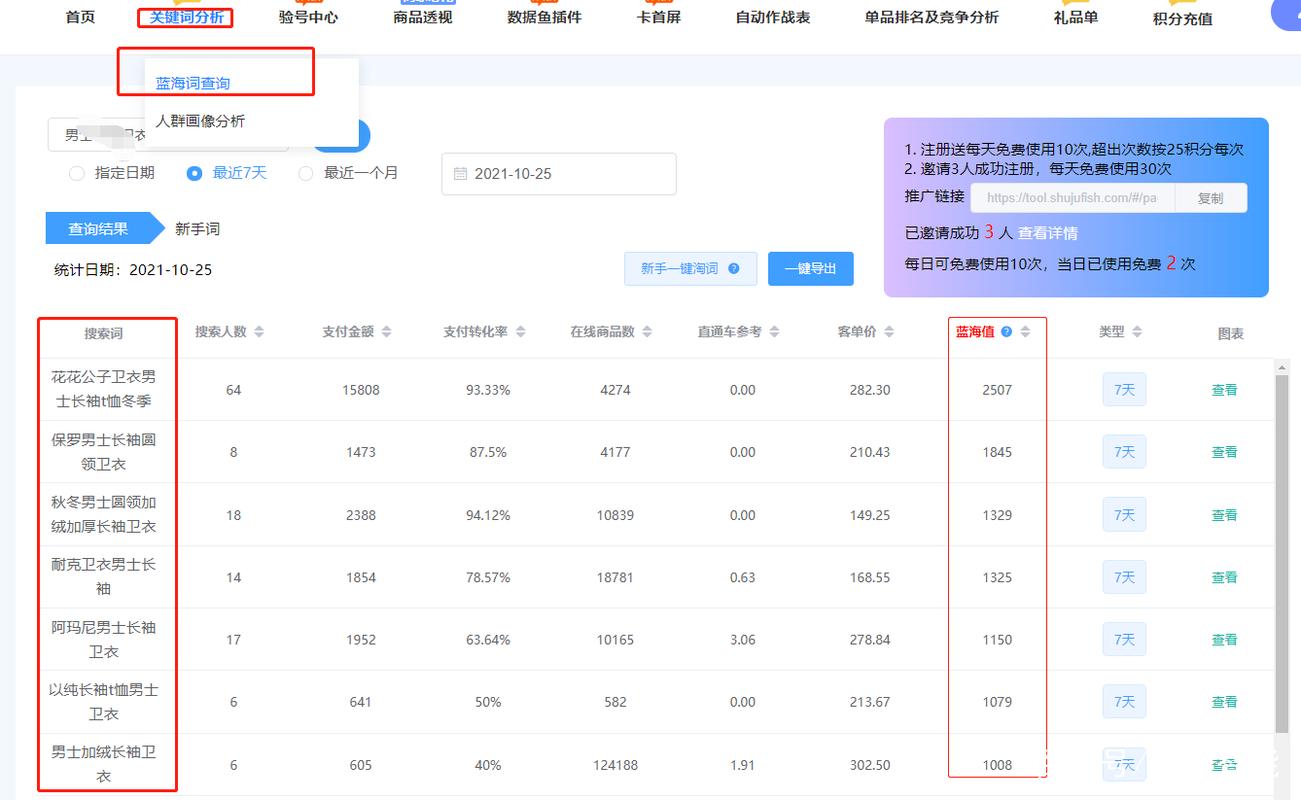Switch to the 新手词 tab
The image size is (1301, 800).
click(197, 229)
